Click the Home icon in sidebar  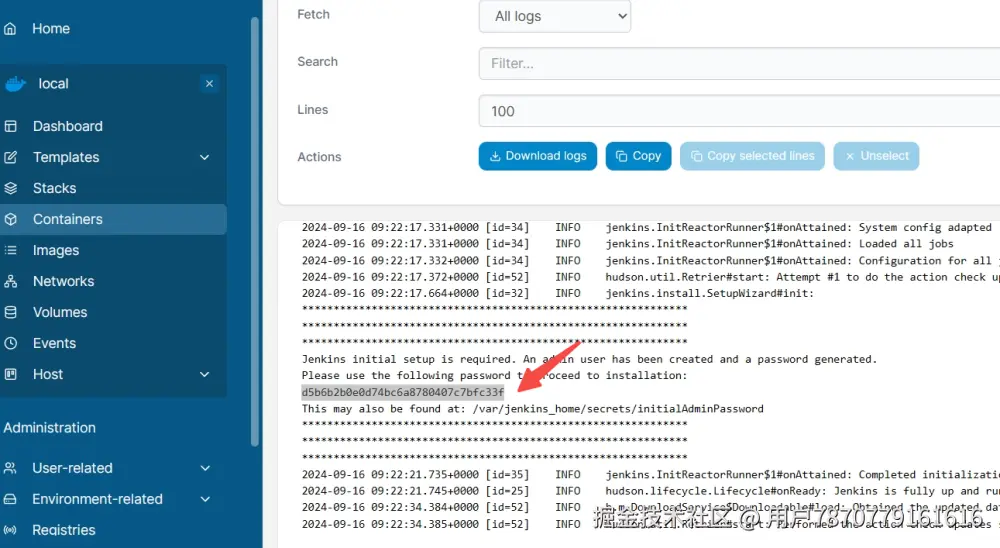10,29
